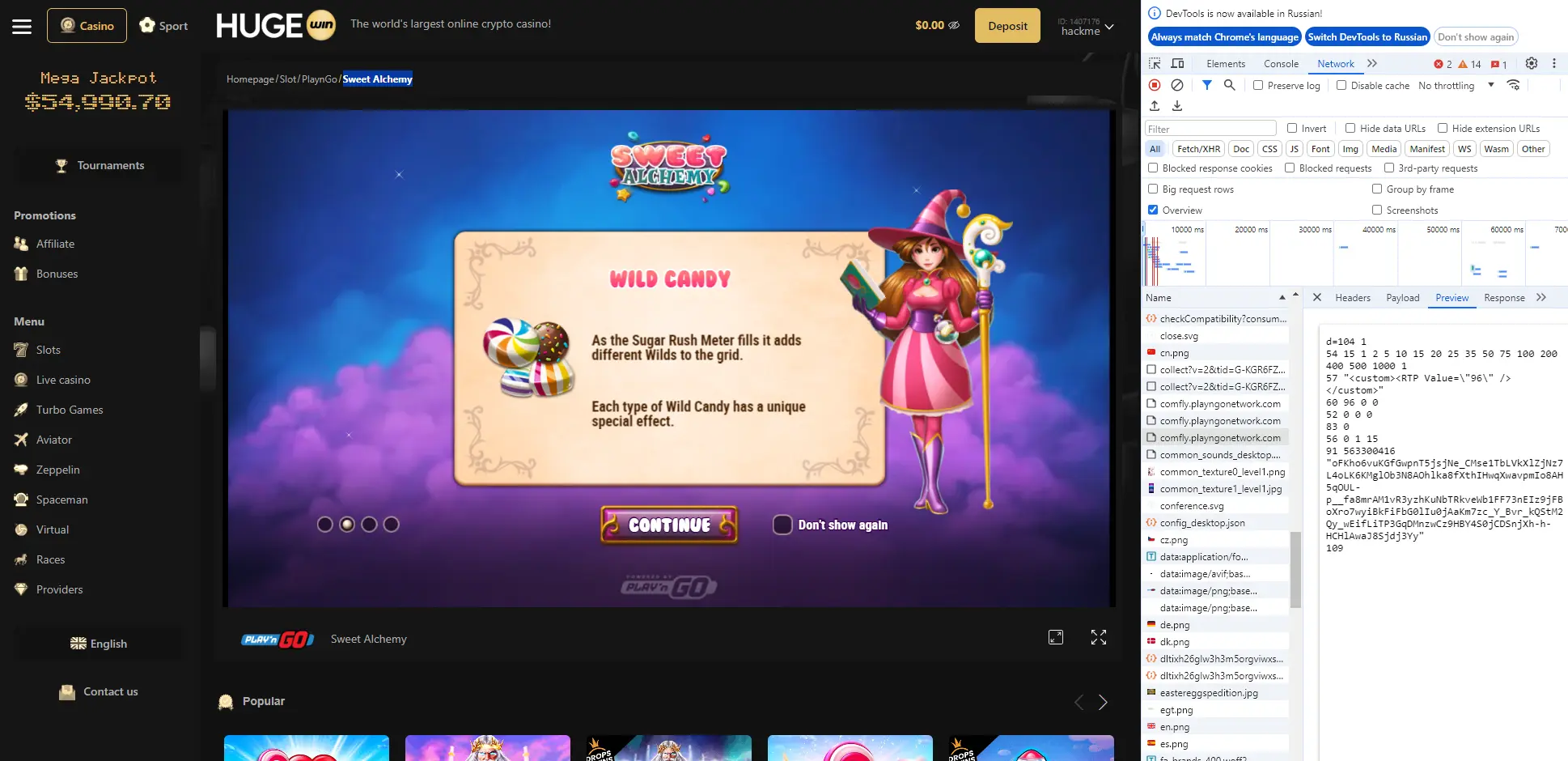
Task: Check 3rd-party requests
Action: coord(1389,168)
